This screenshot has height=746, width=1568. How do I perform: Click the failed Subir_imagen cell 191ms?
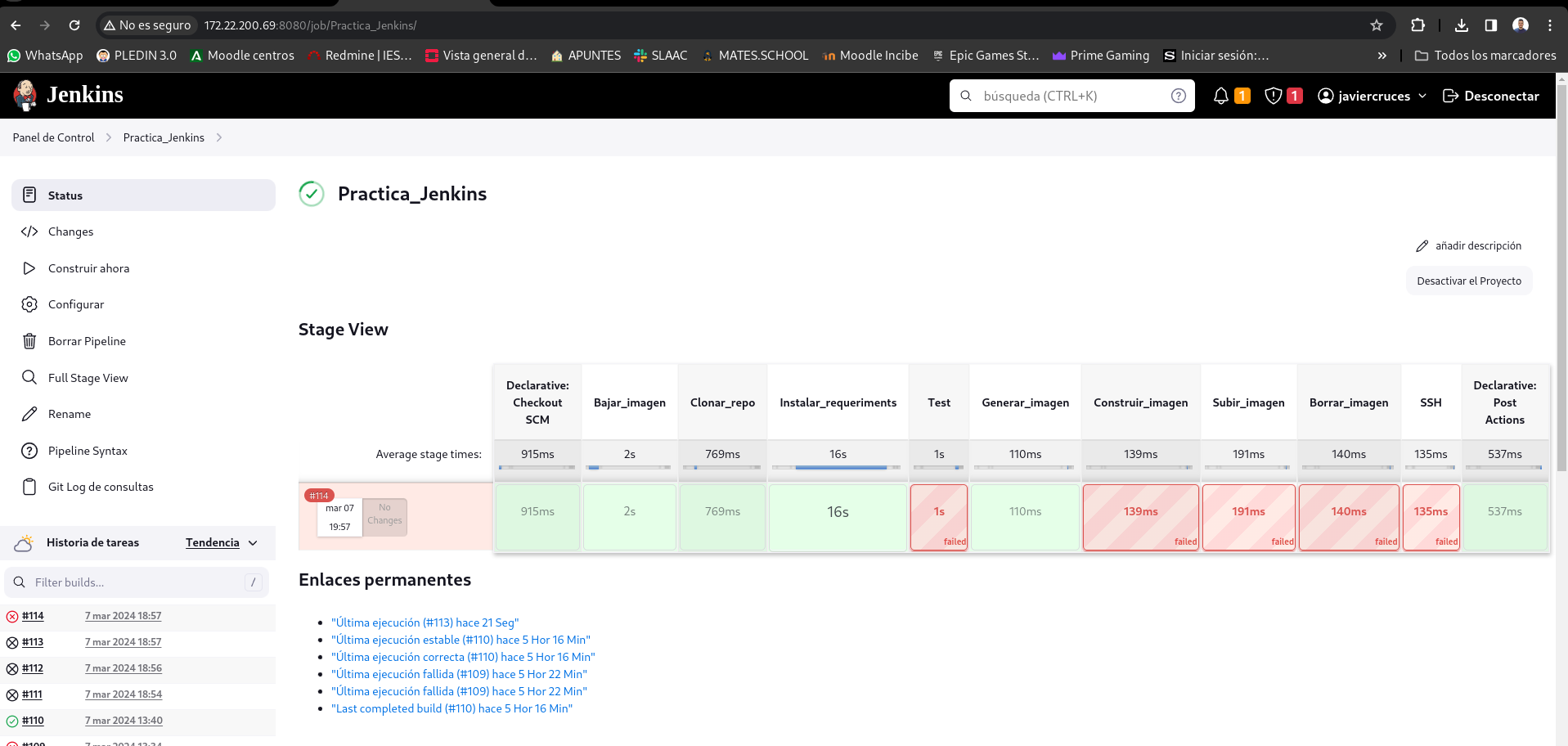[1249, 517]
